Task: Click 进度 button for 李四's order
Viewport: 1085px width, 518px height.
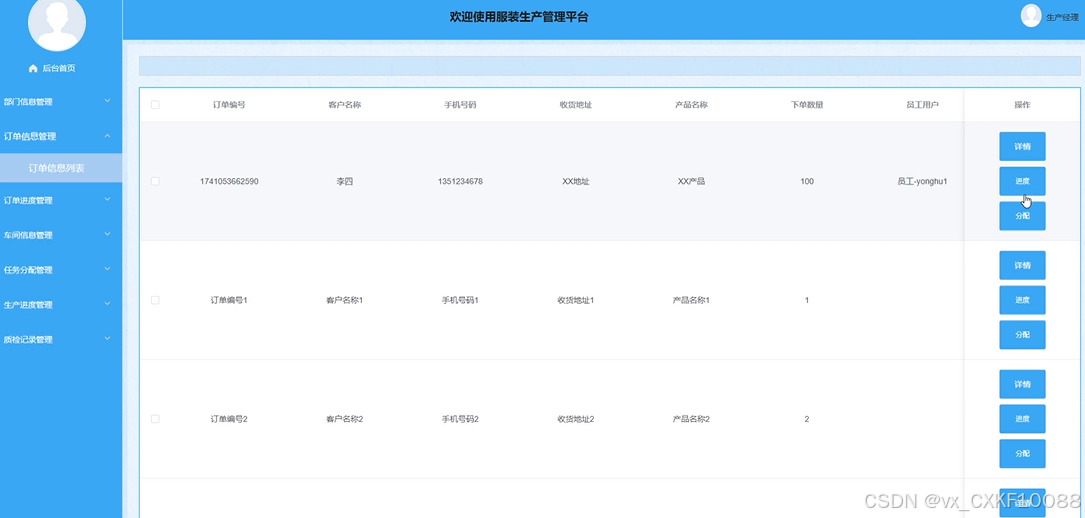Action: (x=1022, y=181)
